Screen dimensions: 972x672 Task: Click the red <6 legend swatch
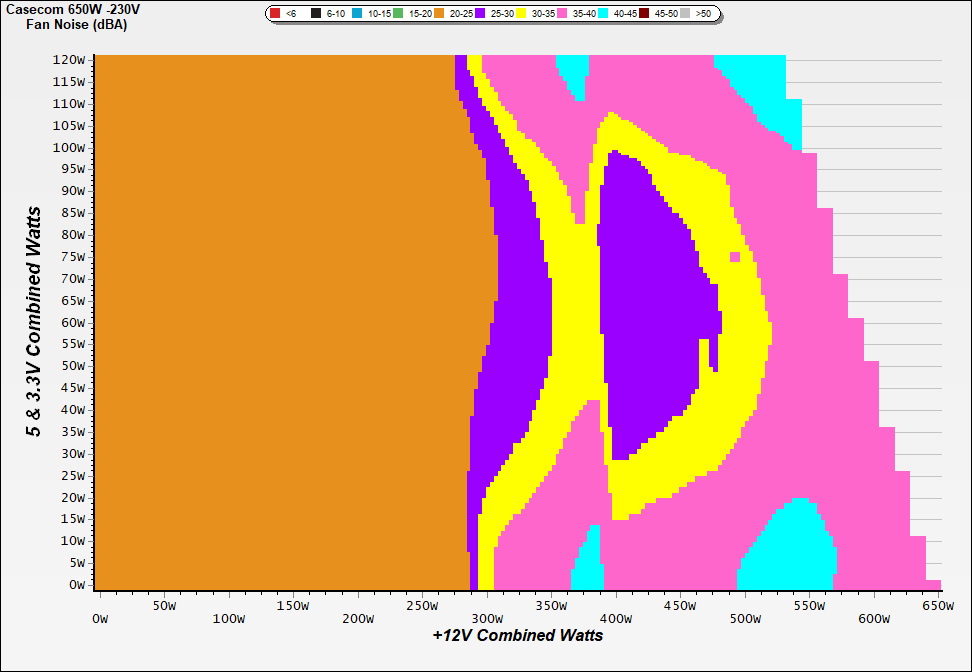click(x=276, y=14)
